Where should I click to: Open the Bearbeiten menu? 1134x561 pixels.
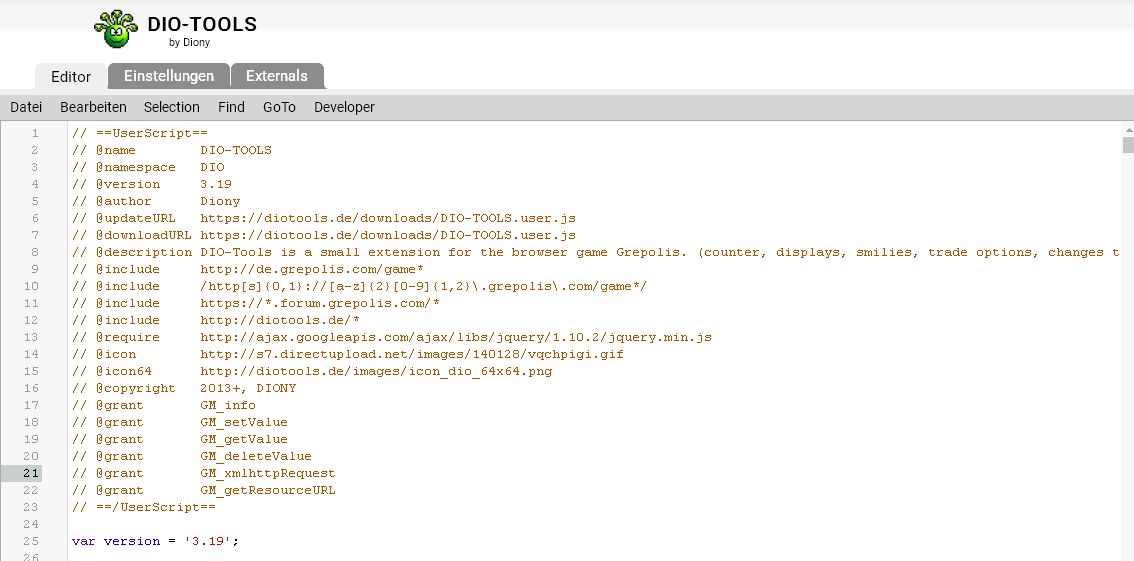[x=93, y=107]
